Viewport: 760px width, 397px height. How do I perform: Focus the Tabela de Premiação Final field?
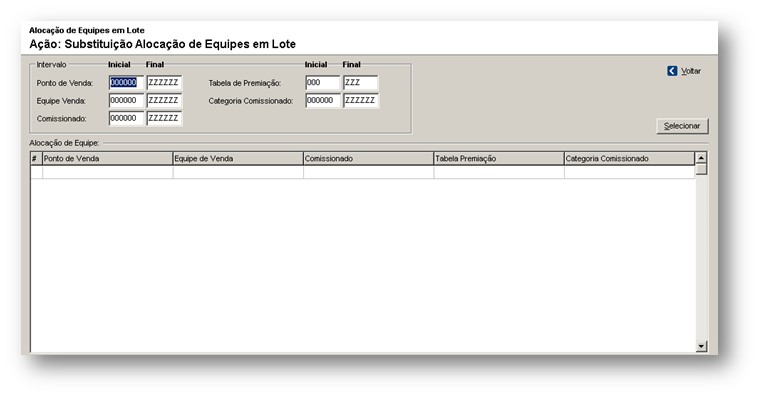[x=360, y=83]
